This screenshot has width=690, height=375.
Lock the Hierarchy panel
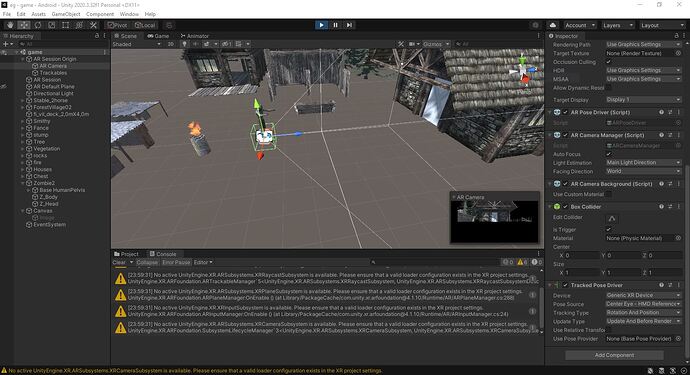pyautogui.click(x=97, y=36)
